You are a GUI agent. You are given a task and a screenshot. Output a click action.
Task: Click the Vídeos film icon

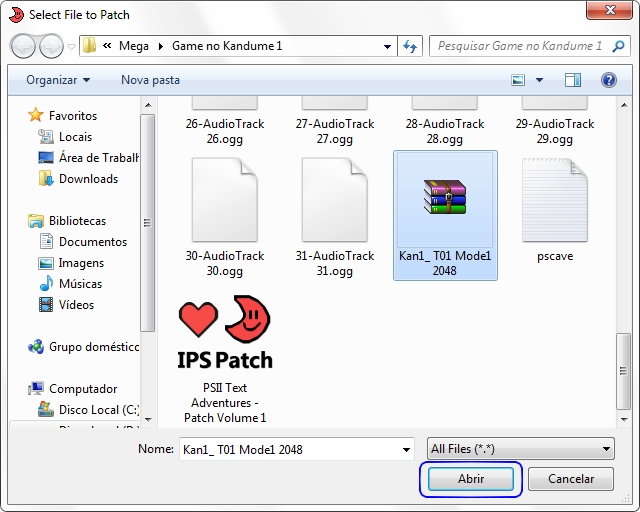click(x=46, y=305)
